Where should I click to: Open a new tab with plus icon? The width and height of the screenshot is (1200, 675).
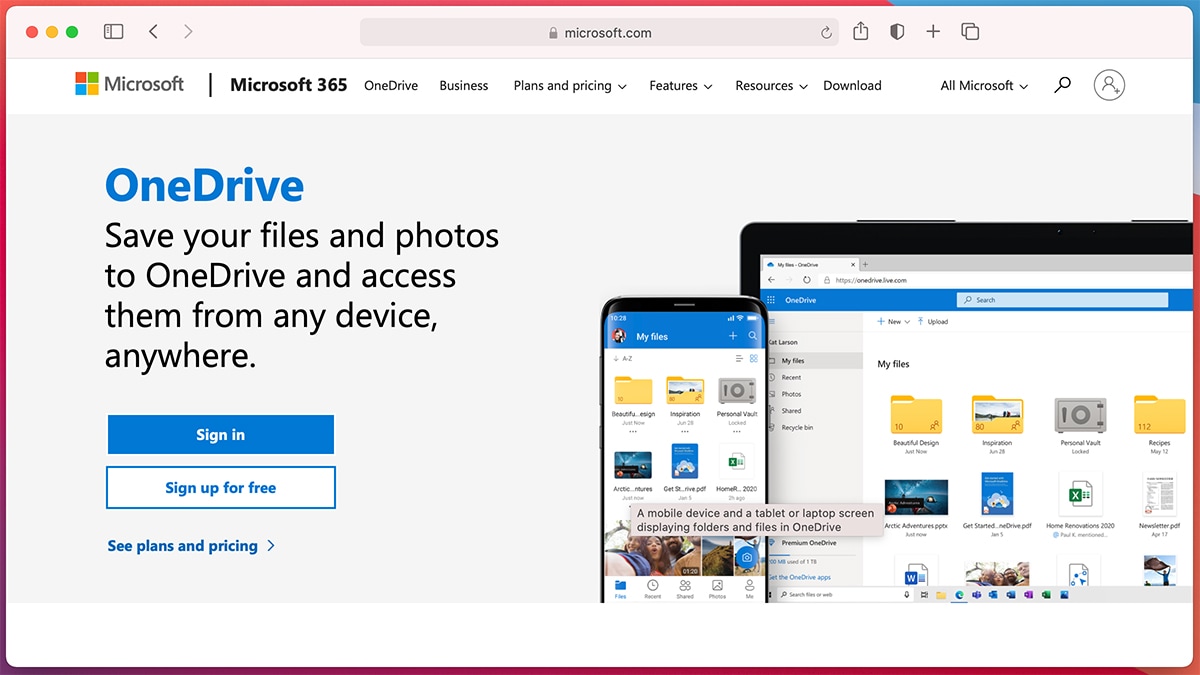click(933, 32)
